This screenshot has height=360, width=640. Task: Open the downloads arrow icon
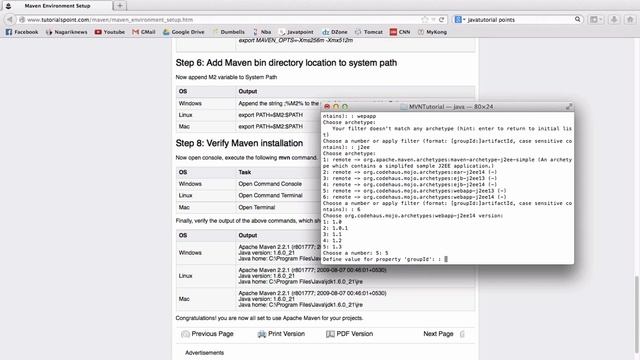[x=614, y=20]
